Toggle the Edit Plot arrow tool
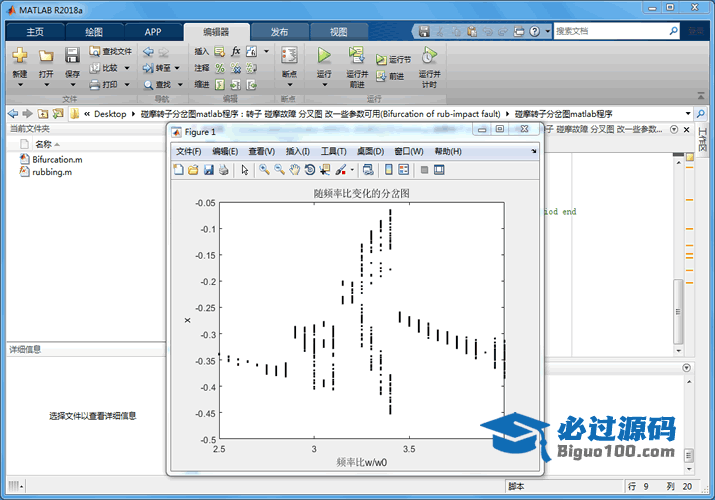This screenshot has width=715, height=500. coord(244,170)
